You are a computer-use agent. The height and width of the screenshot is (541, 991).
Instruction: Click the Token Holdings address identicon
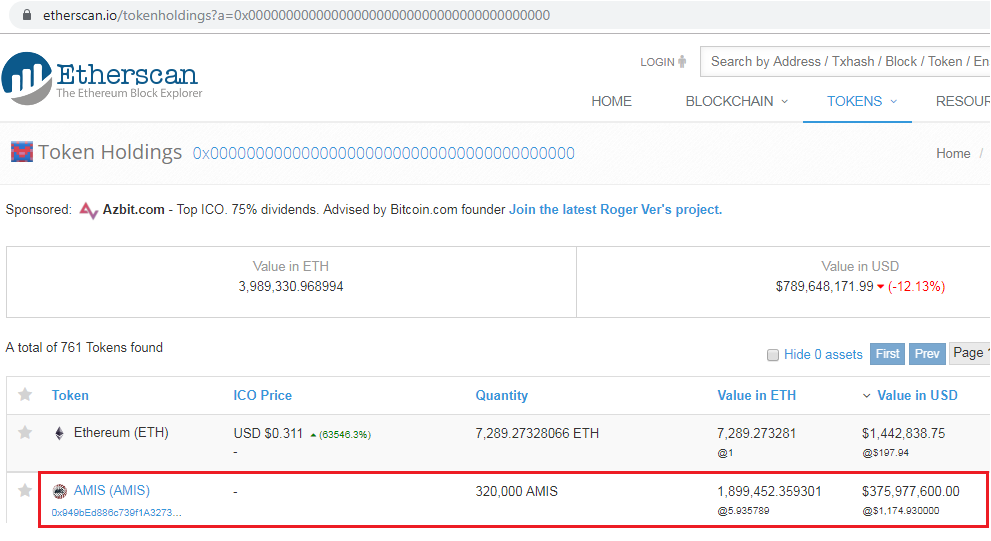[x=21, y=152]
